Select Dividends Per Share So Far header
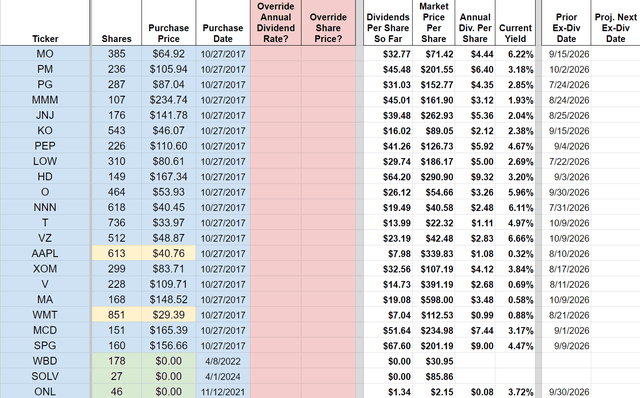 coord(388,23)
